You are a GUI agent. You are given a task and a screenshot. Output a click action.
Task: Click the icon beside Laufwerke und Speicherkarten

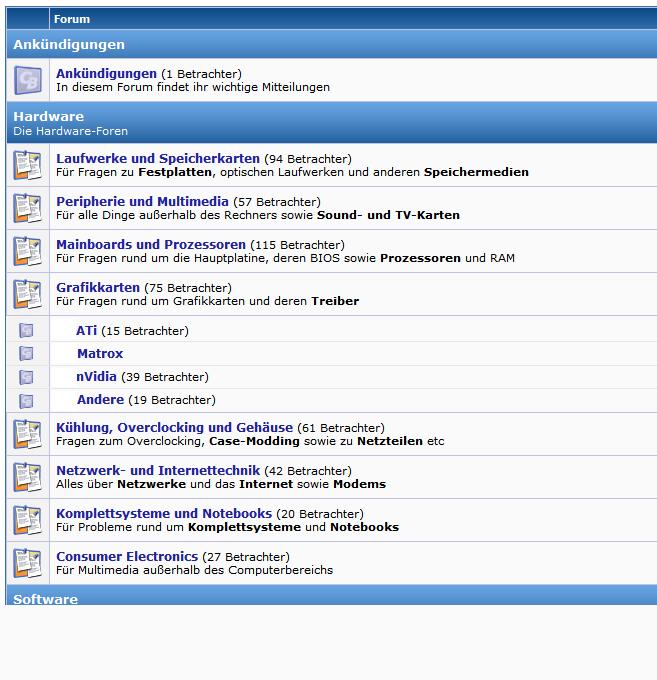(x=27, y=165)
